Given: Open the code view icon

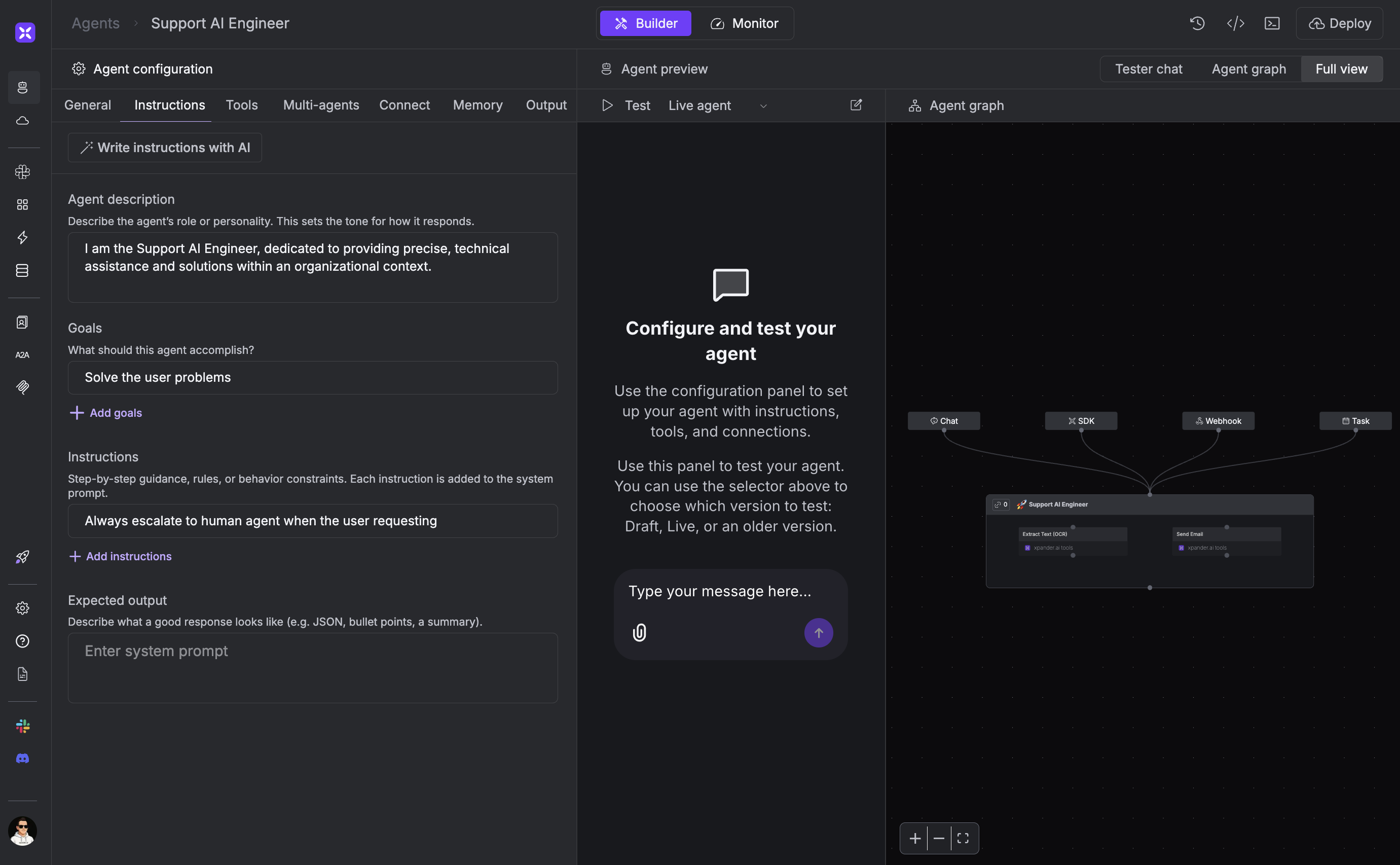Looking at the screenshot, I should tap(1236, 23).
